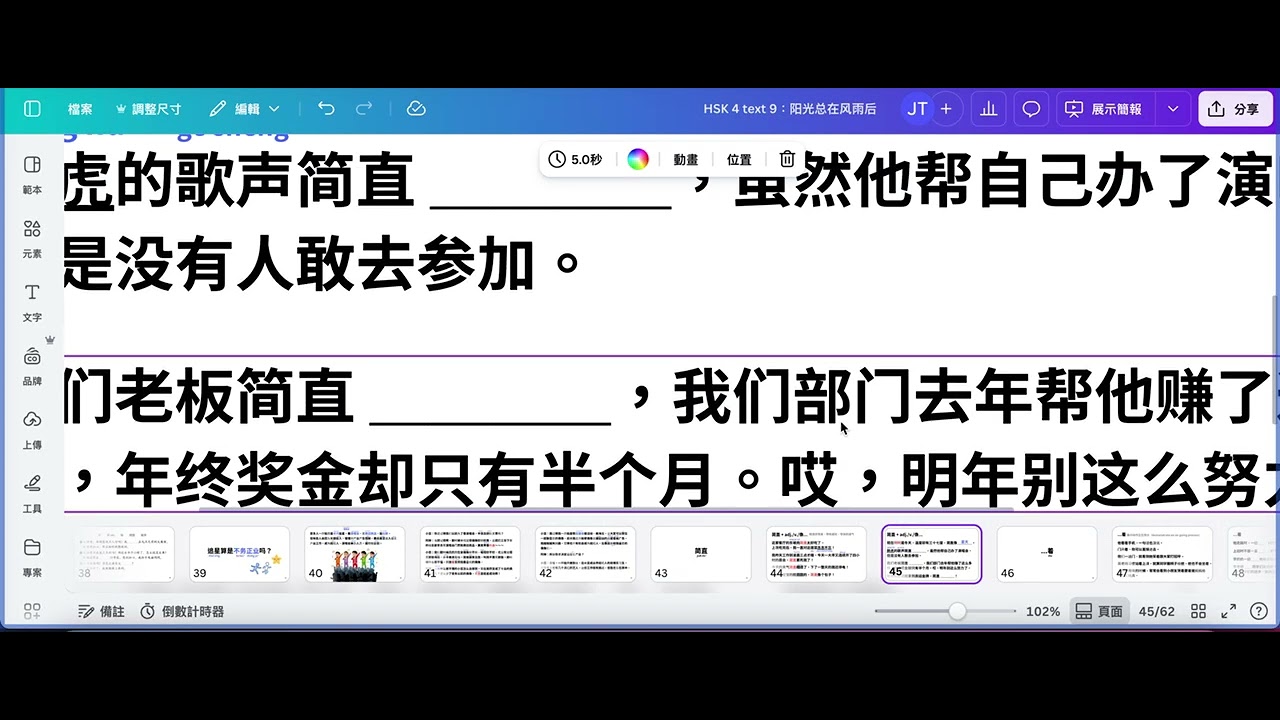Select slide thumbnail 46

point(1047,554)
